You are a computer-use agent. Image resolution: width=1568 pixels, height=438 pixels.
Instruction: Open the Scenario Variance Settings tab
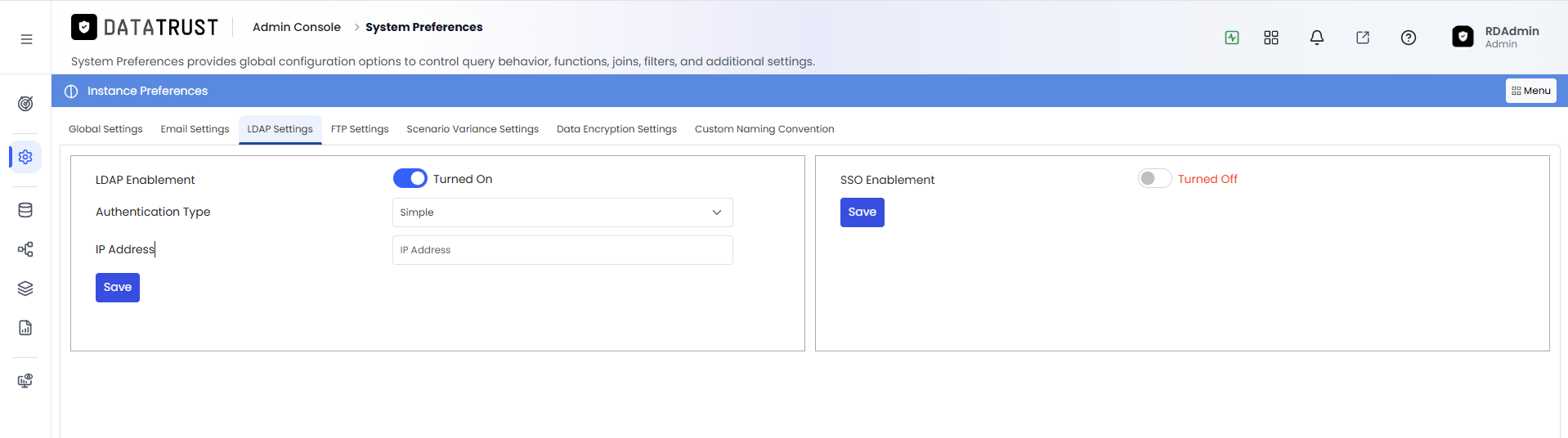tap(473, 129)
